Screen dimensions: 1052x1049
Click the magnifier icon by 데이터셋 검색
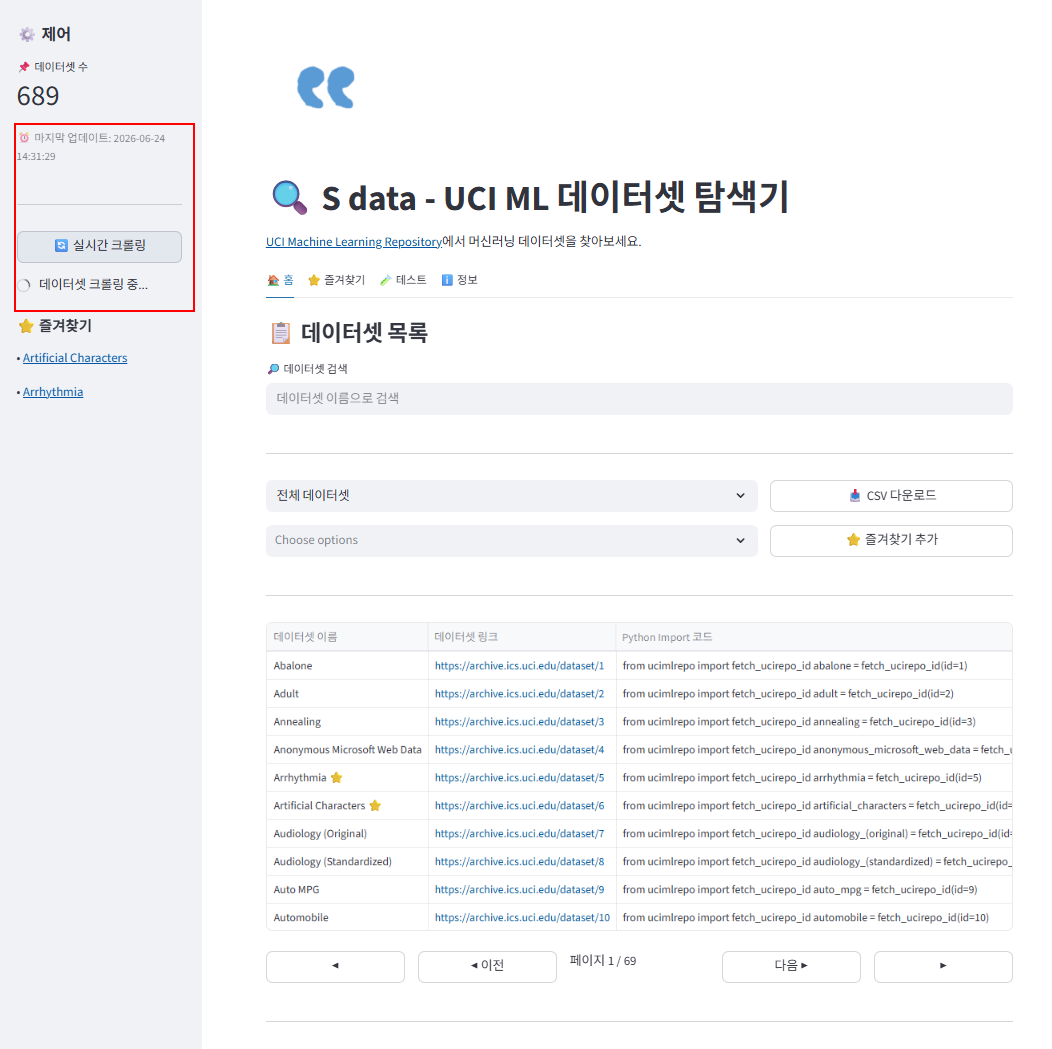(273, 369)
